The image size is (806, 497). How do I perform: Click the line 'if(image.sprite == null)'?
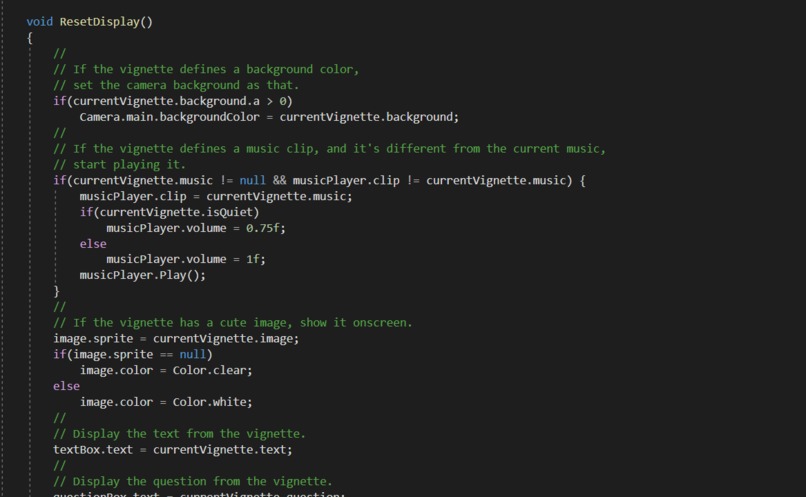[x=133, y=355]
